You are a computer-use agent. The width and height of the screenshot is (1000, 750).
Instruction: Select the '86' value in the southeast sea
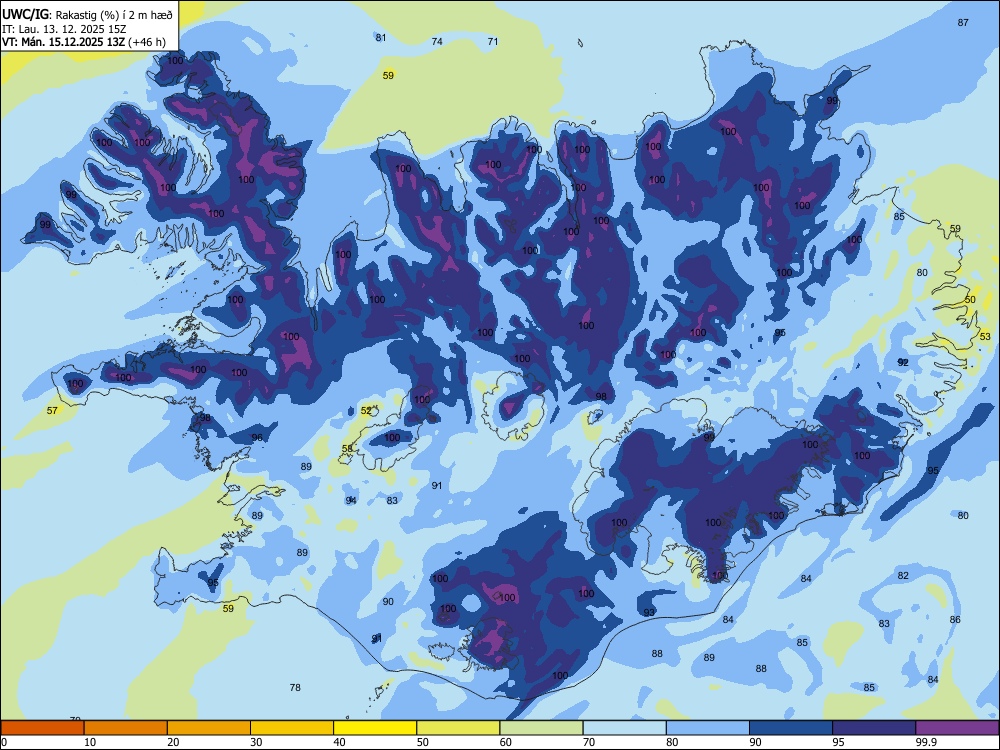click(955, 619)
